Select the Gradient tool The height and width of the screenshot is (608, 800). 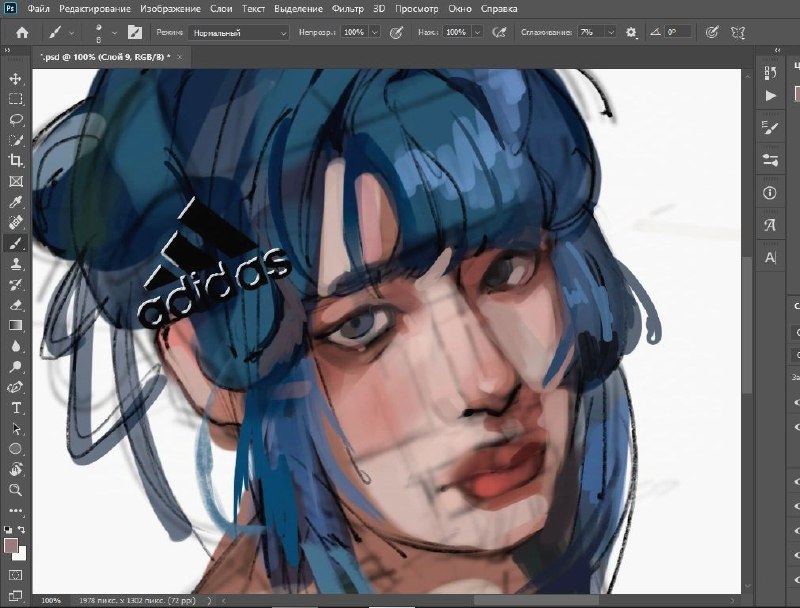tap(15, 325)
